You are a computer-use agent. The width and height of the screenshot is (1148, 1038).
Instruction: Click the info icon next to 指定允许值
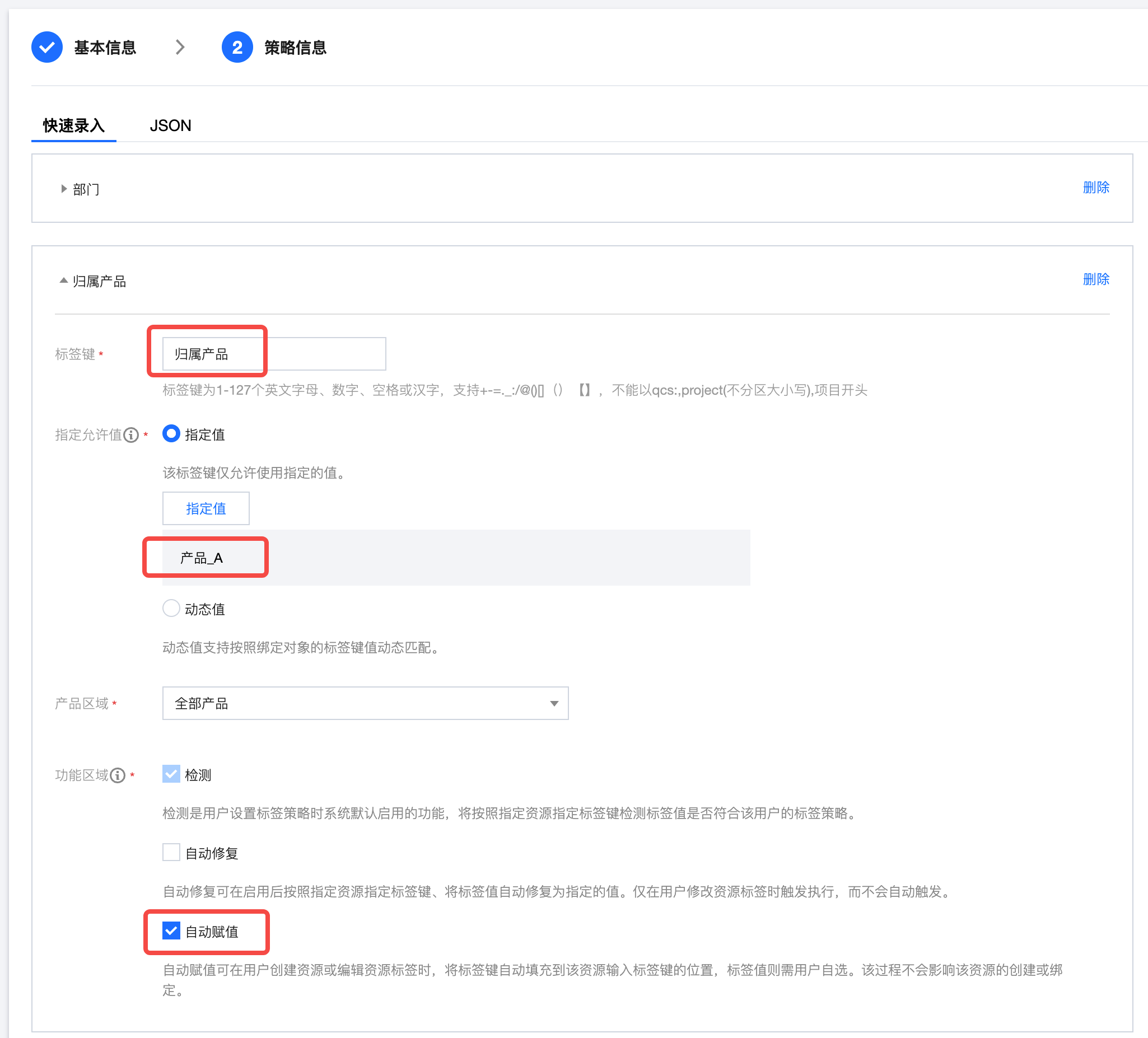(x=131, y=435)
